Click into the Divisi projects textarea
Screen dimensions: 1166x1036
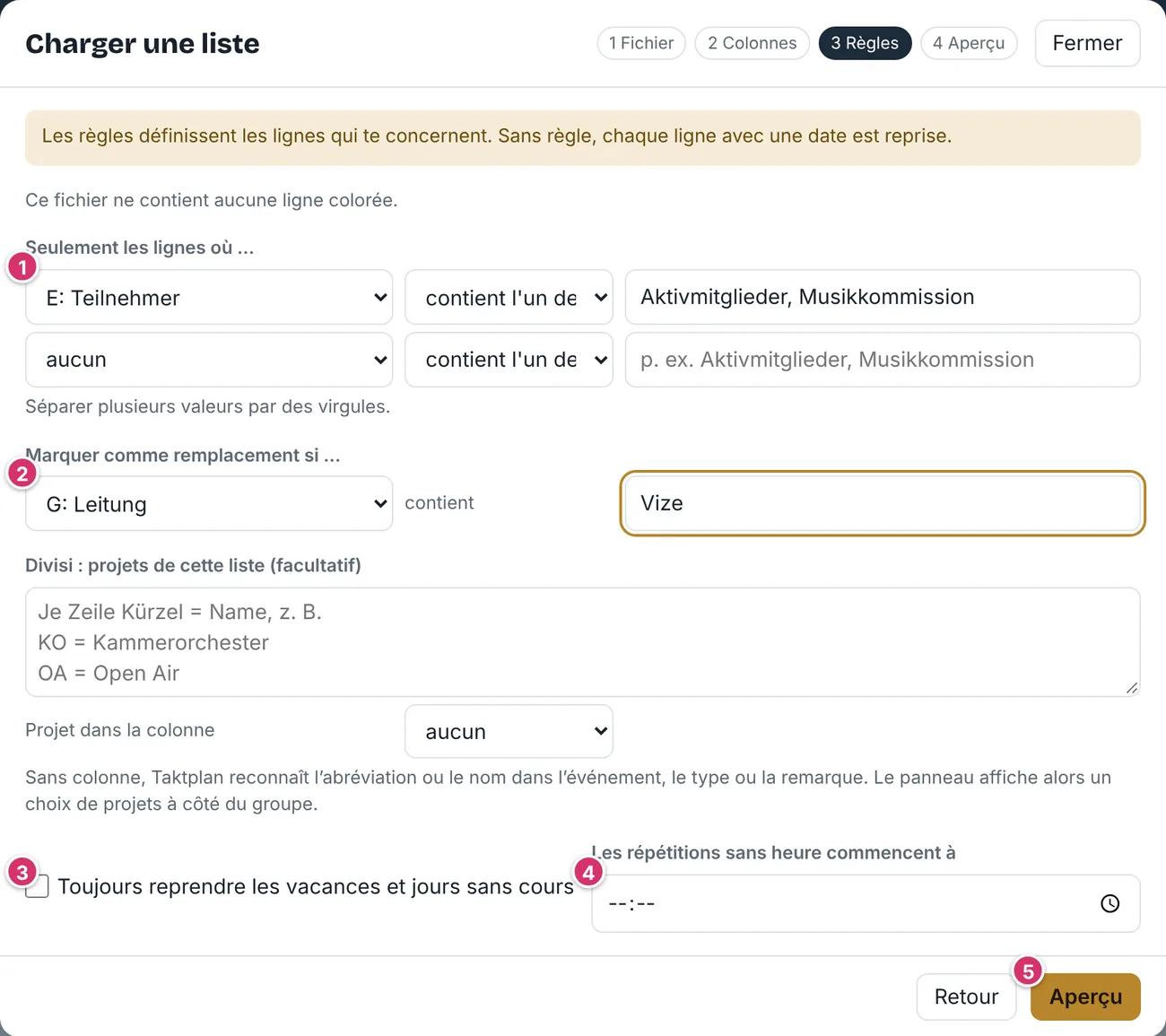point(583,642)
